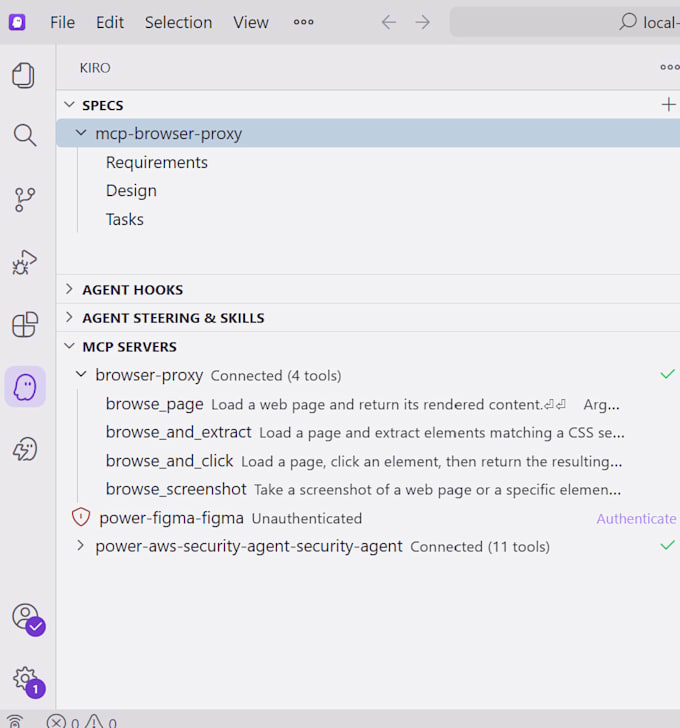Click the Kiro app logo icon
Image resolution: width=680 pixels, height=728 pixels.
click(x=17, y=22)
